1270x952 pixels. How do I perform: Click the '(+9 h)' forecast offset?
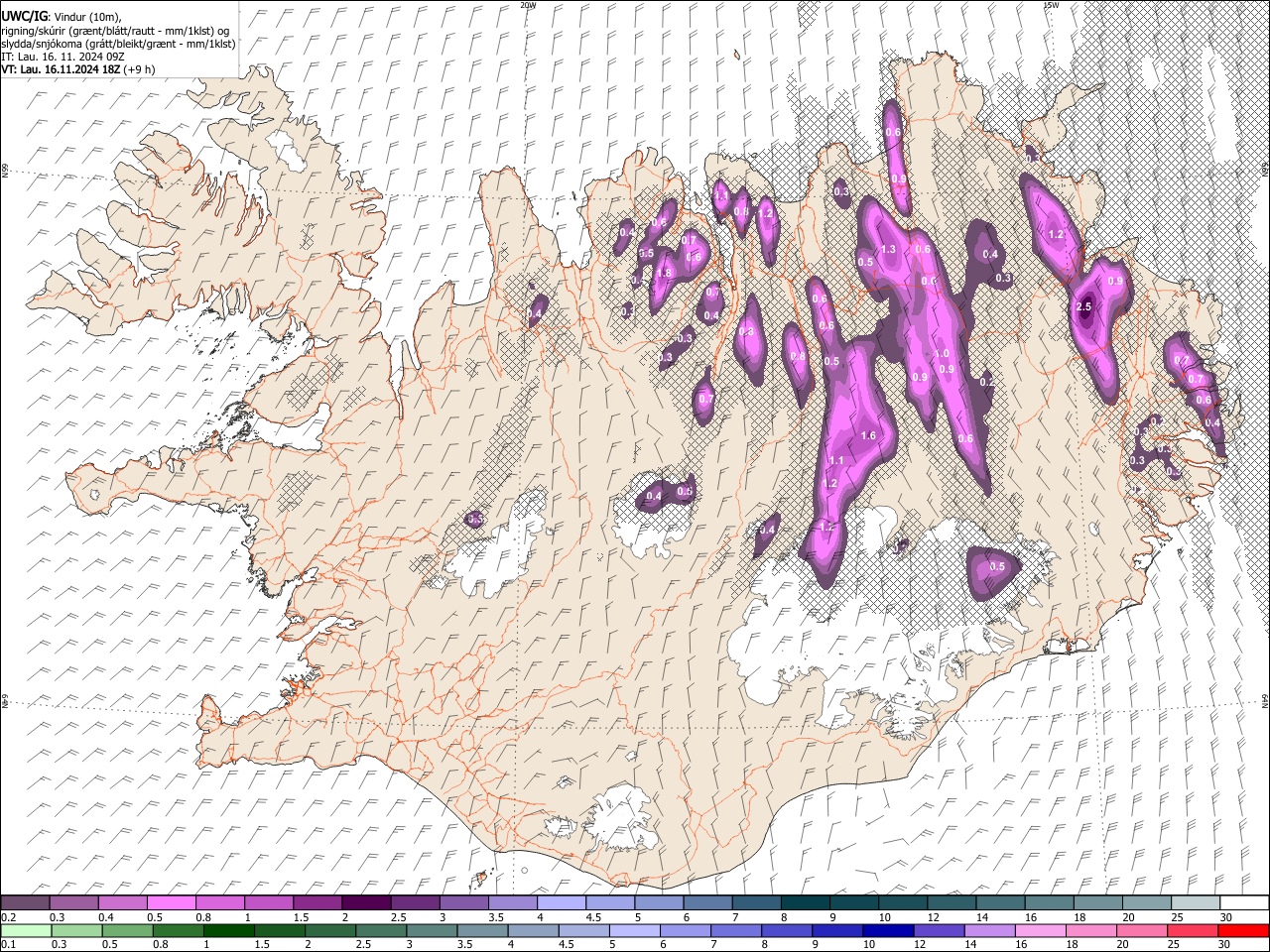[139, 69]
